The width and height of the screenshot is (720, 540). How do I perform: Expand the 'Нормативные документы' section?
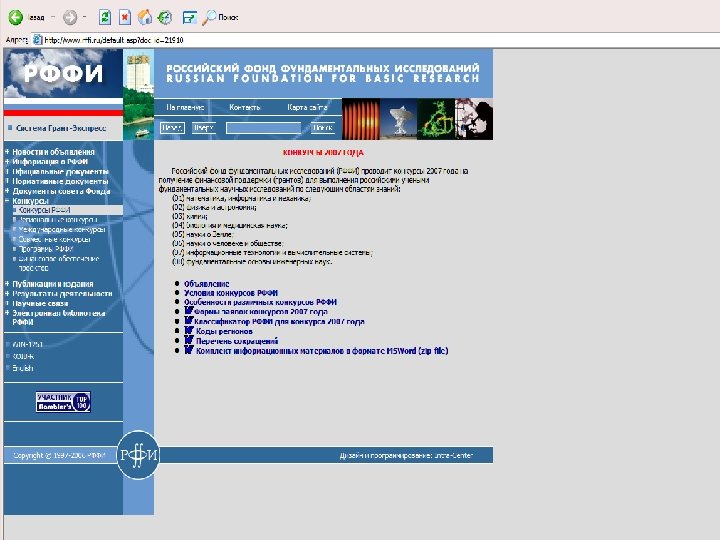click(x=7, y=181)
